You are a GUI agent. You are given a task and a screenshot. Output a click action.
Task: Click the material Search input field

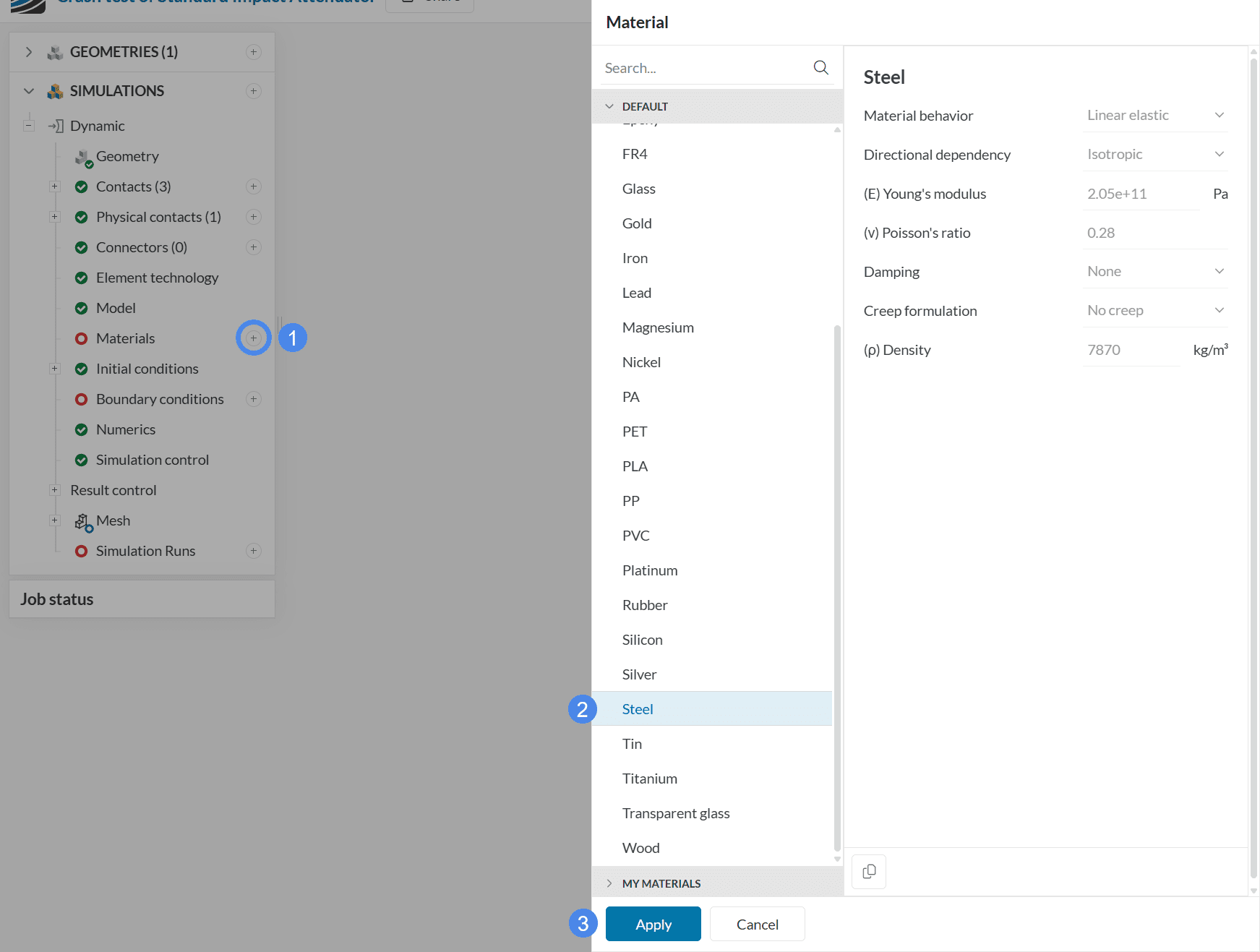(x=705, y=68)
